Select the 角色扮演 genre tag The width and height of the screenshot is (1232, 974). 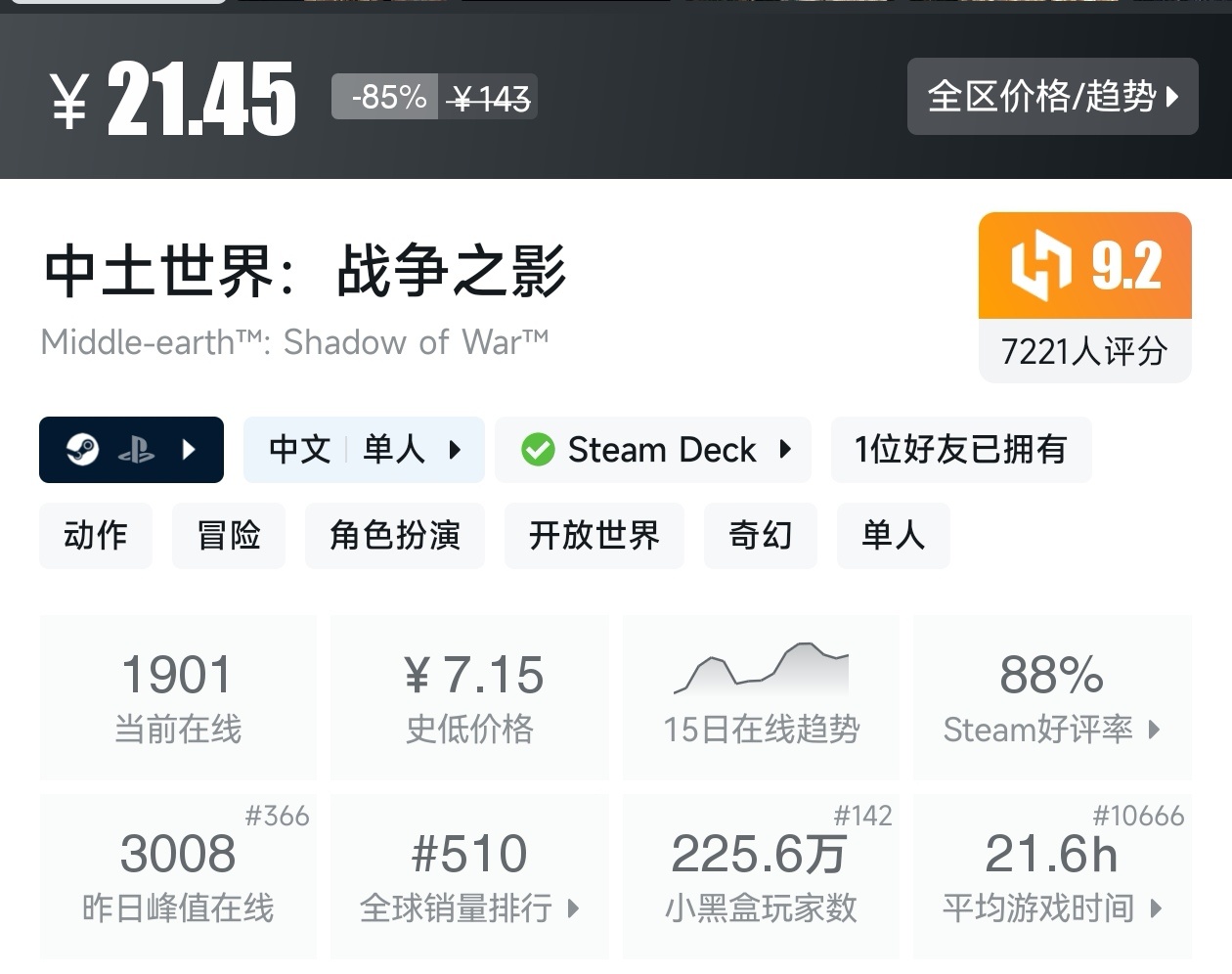click(395, 535)
